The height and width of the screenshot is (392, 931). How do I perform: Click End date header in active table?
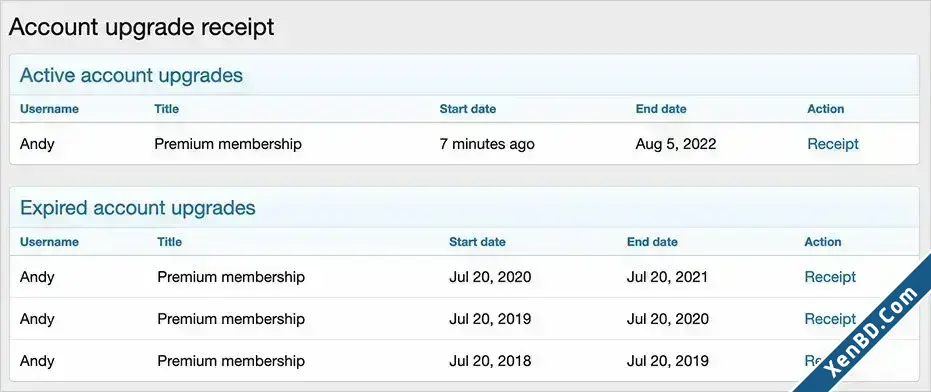pos(661,109)
